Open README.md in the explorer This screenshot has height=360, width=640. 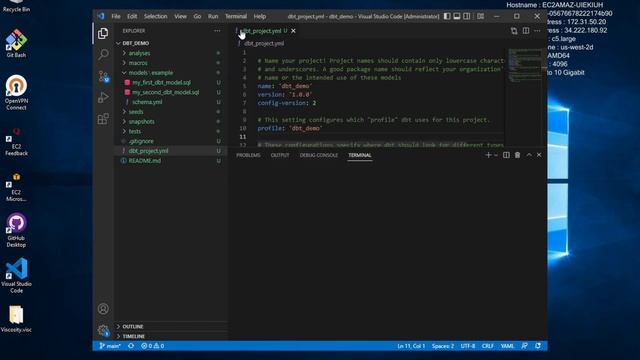[144, 161]
